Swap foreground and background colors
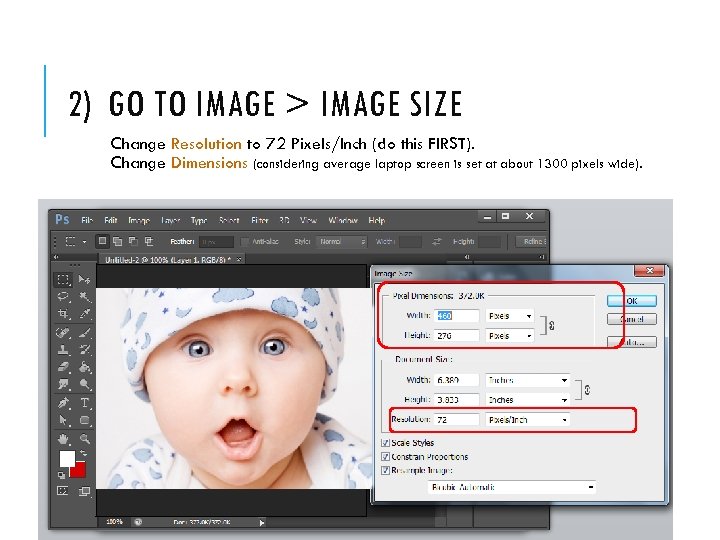This screenshot has width=720, height=540. click(83, 454)
